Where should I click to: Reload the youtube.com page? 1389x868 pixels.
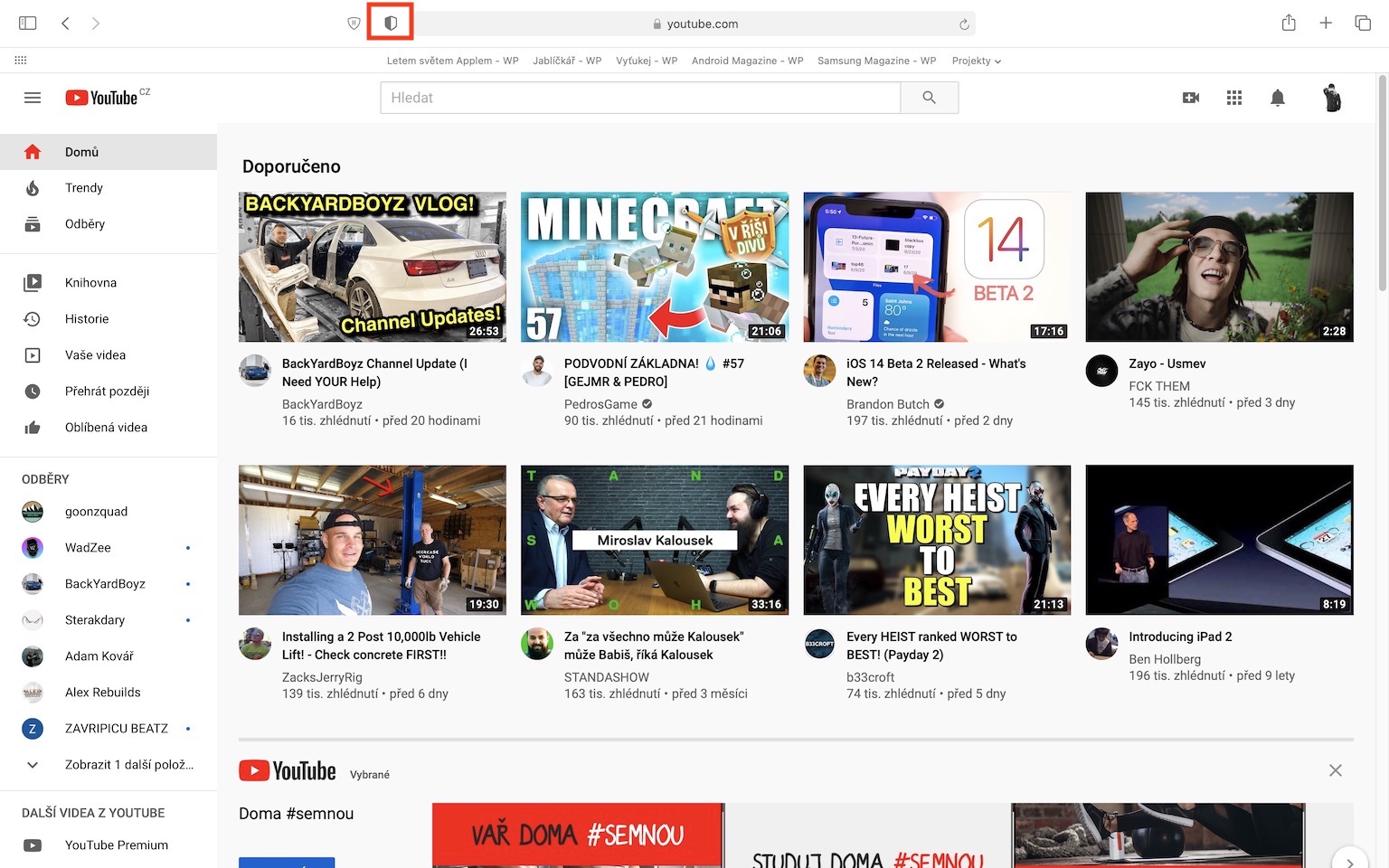pyautogui.click(x=964, y=24)
